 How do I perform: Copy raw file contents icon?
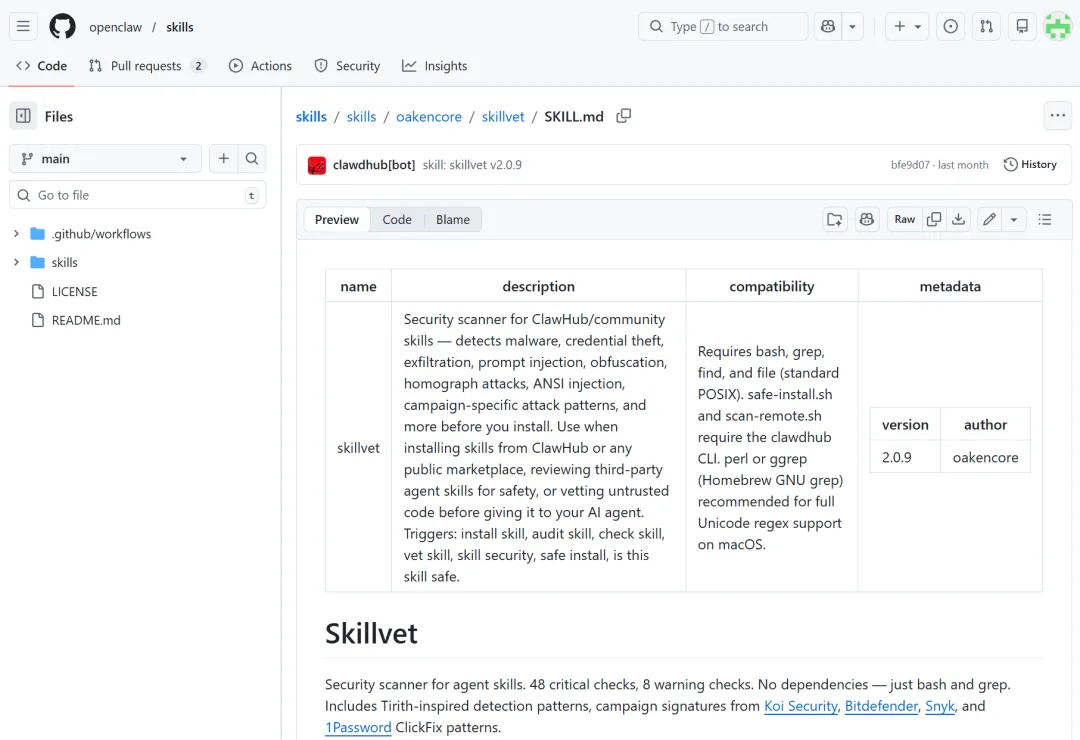coord(934,220)
